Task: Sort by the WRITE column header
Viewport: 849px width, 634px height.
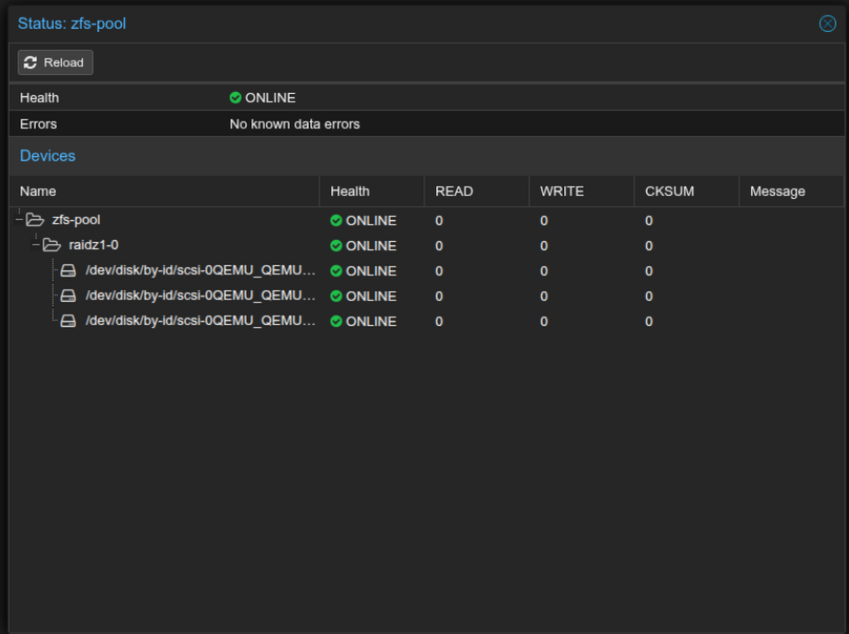Action: [x=582, y=191]
